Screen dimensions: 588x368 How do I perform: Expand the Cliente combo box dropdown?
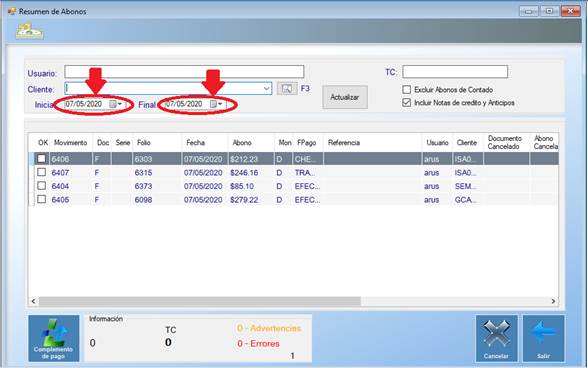[x=266, y=89]
